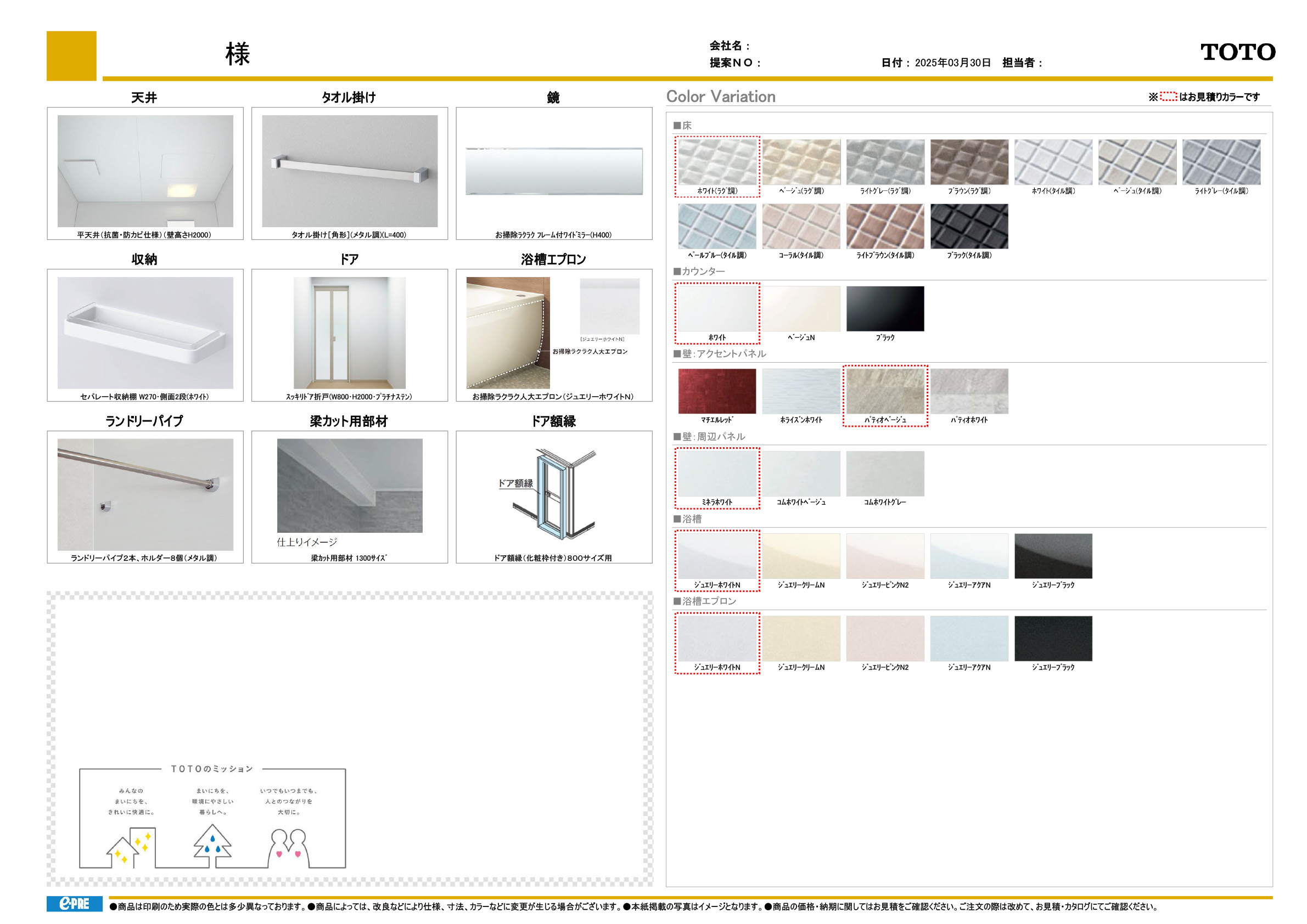Click the TOTOのミッション title text
The width and height of the screenshot is (1307, 924).
click(x=212, y=769)
